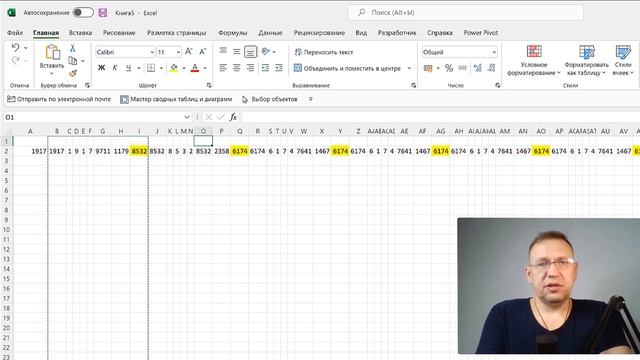Center text horizontally
This screenshot has width=640, height=360.
coord(237,68)
